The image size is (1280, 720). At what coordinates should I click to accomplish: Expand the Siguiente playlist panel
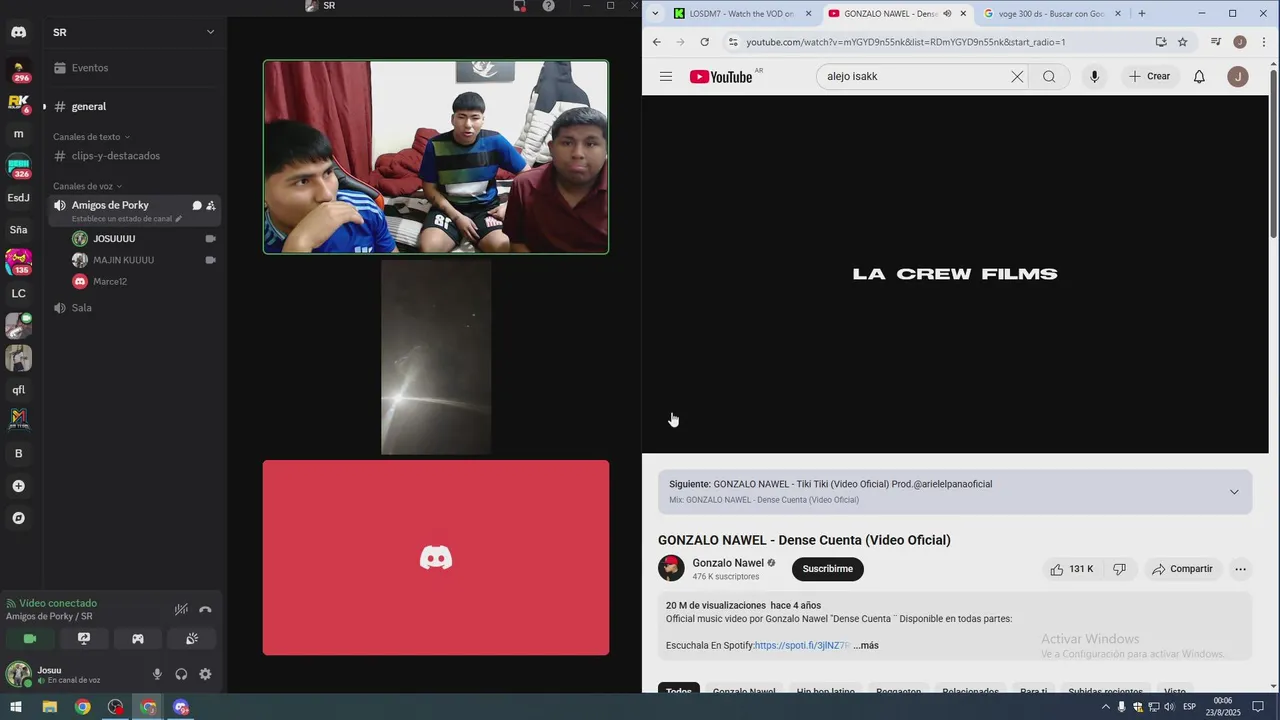coord(1234,492)
